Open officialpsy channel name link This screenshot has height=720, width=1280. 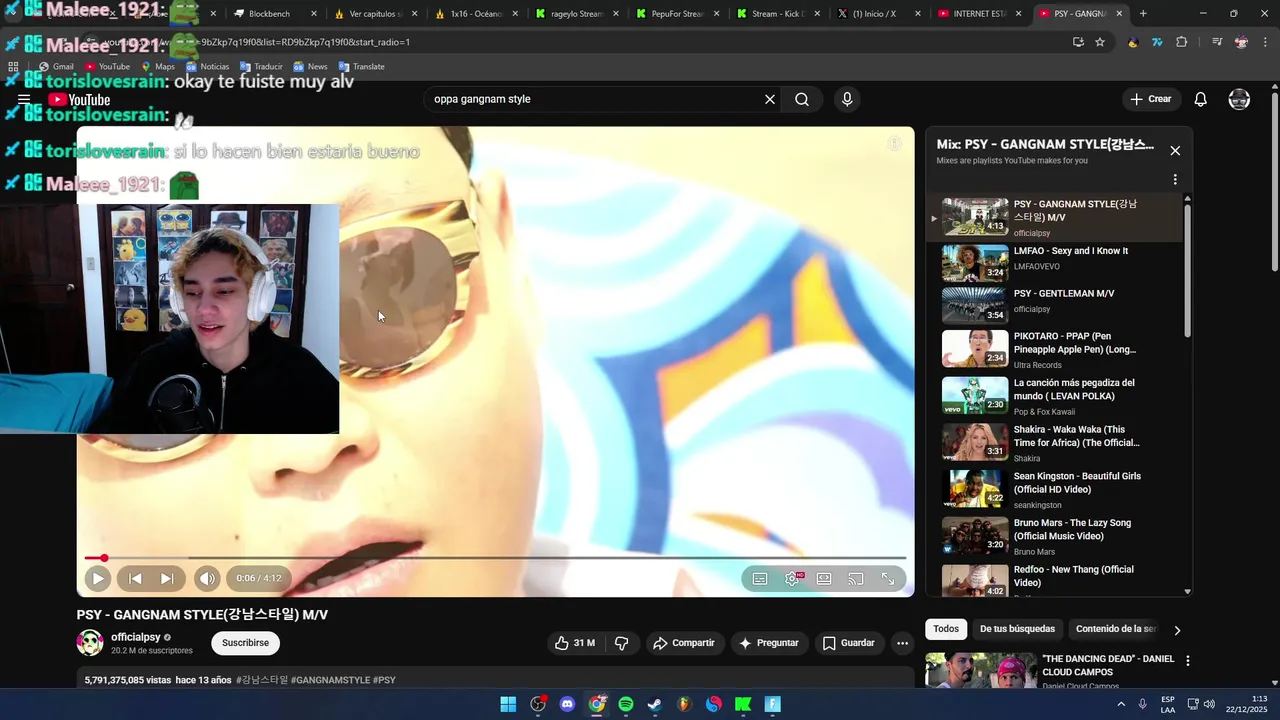click(135, 637)
